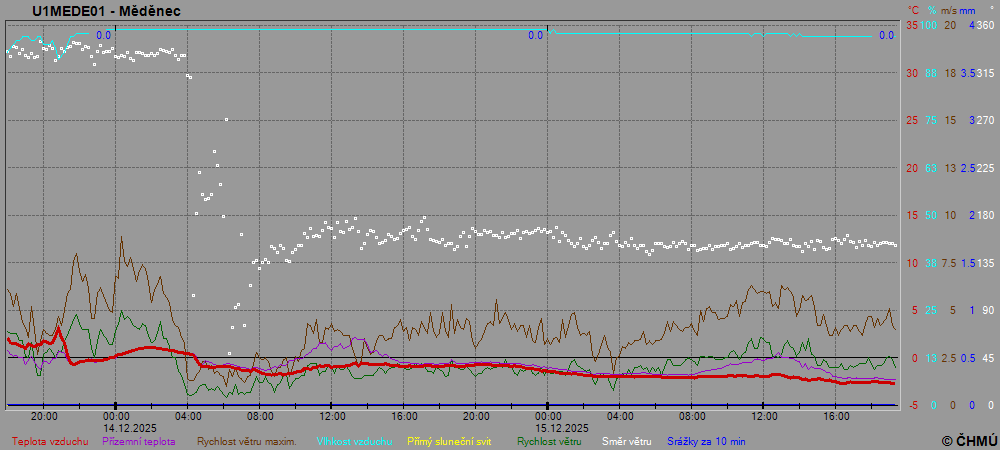Click the 'Teplota vzduchu' red legend label

pos(49,441)
